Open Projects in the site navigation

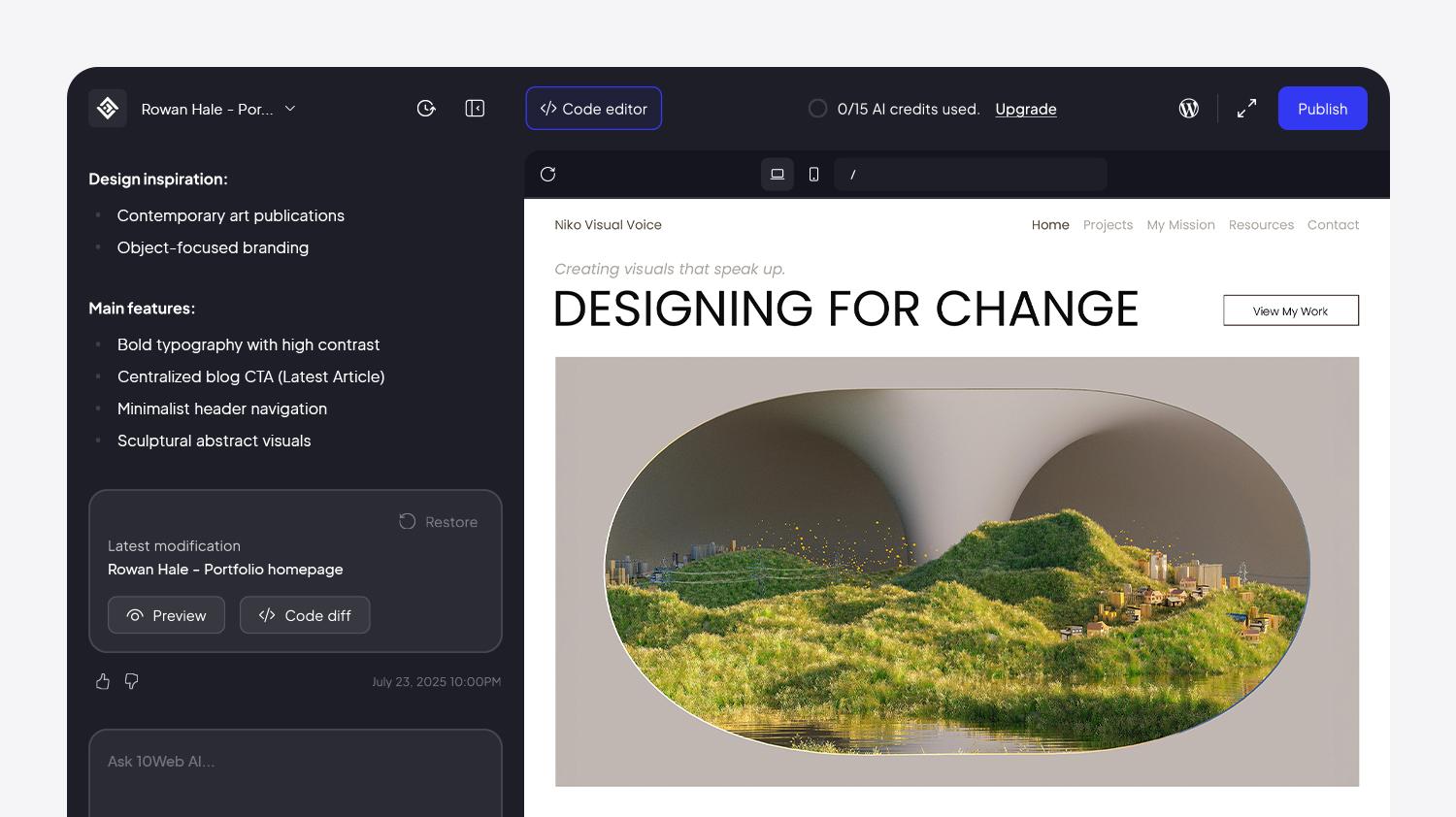(1108, 225)
